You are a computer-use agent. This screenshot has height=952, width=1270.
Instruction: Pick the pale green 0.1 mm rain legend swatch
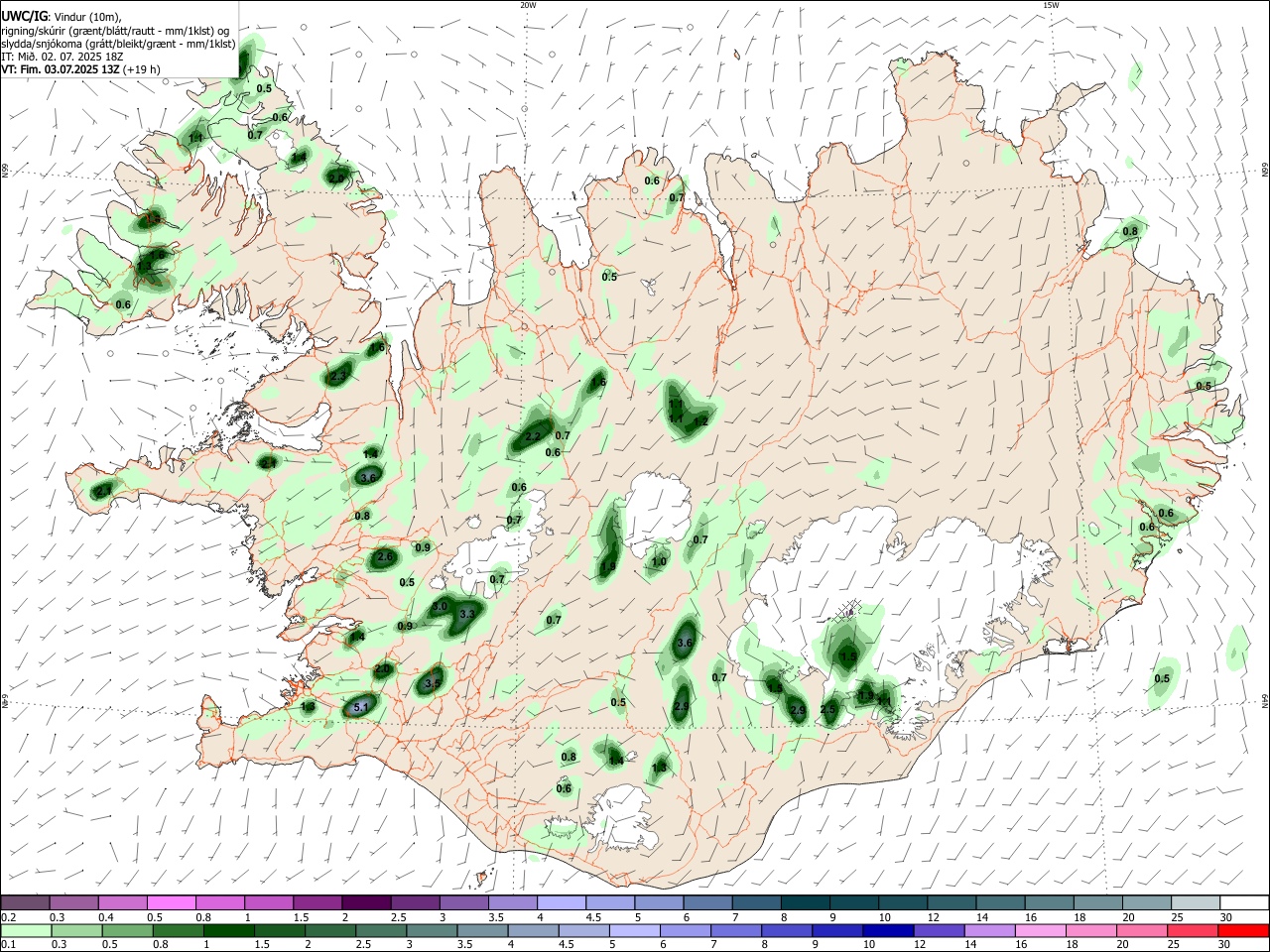[x=26, y=930]
